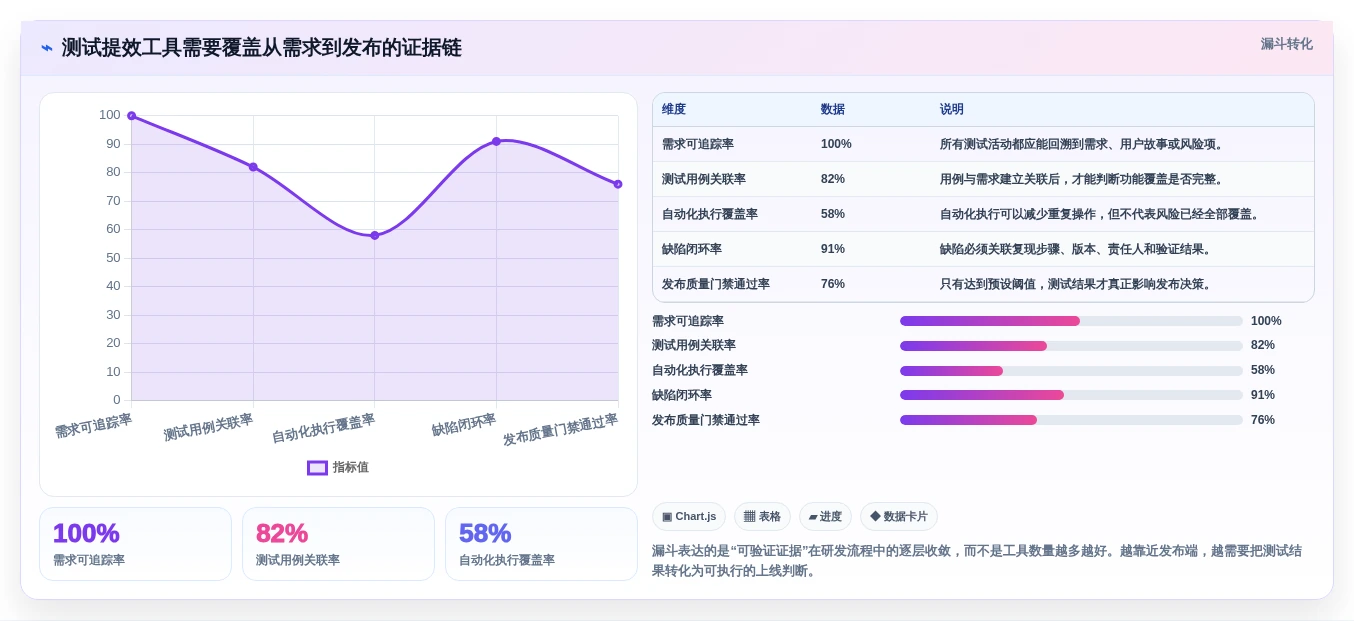Click the lightning bolt icon beside the title

47,48
